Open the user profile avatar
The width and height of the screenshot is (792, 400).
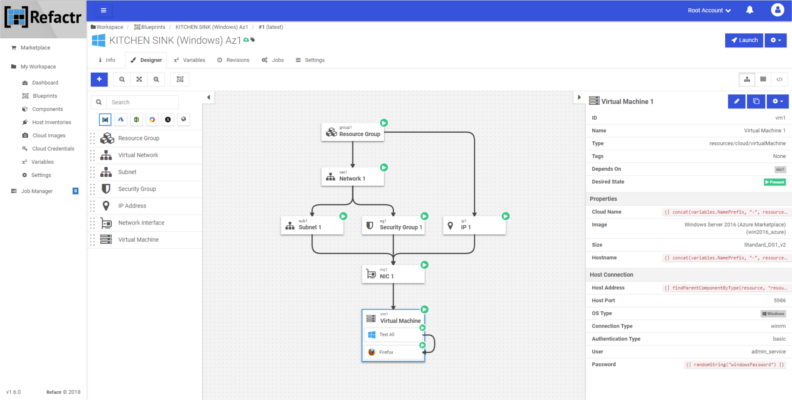777,10
